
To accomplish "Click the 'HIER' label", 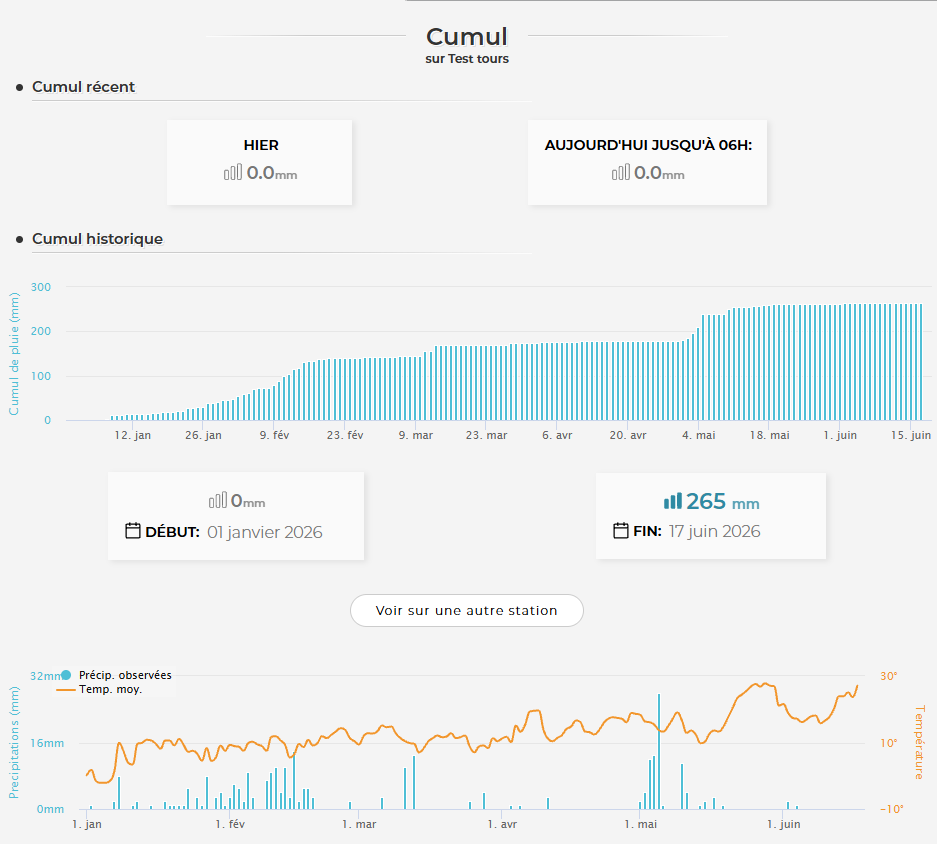I will (x=261, y=145).
